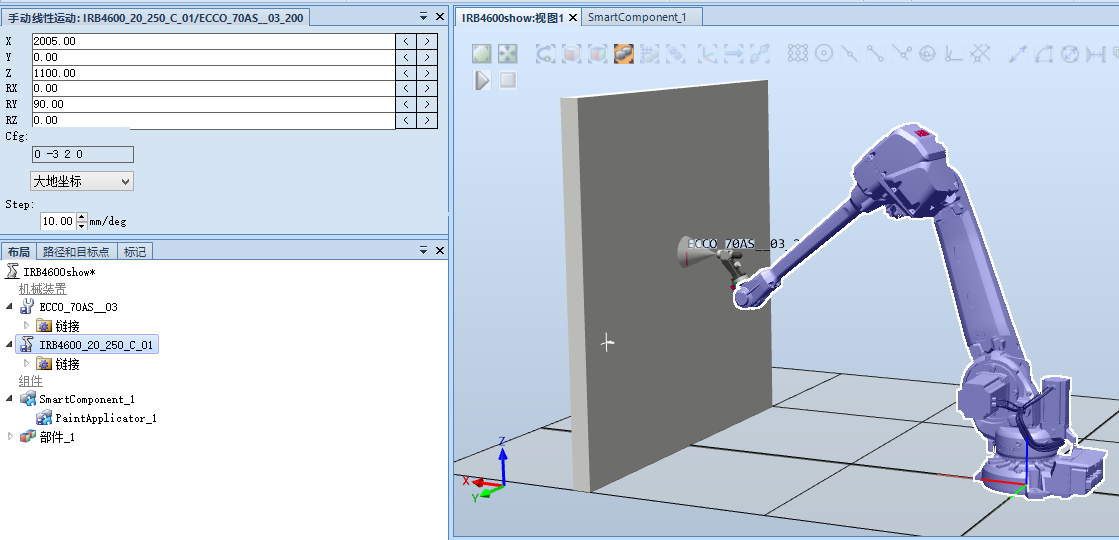Viewport: 1119px width, 540px height.
Task: Increase RY value with right arrow
Action: (x=427, y=104)
